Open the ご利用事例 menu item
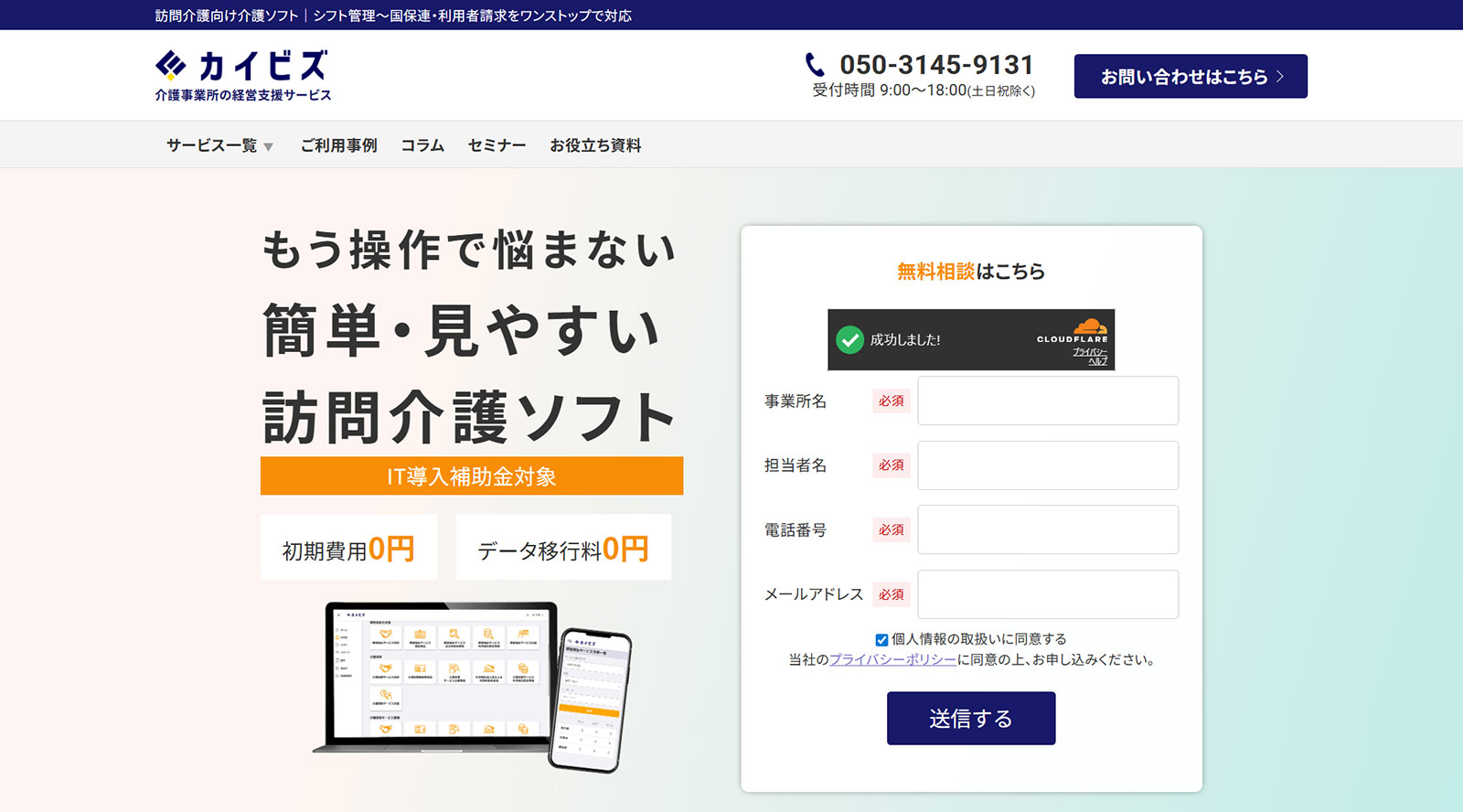1463x812 pixels. (x=338, y=145)
